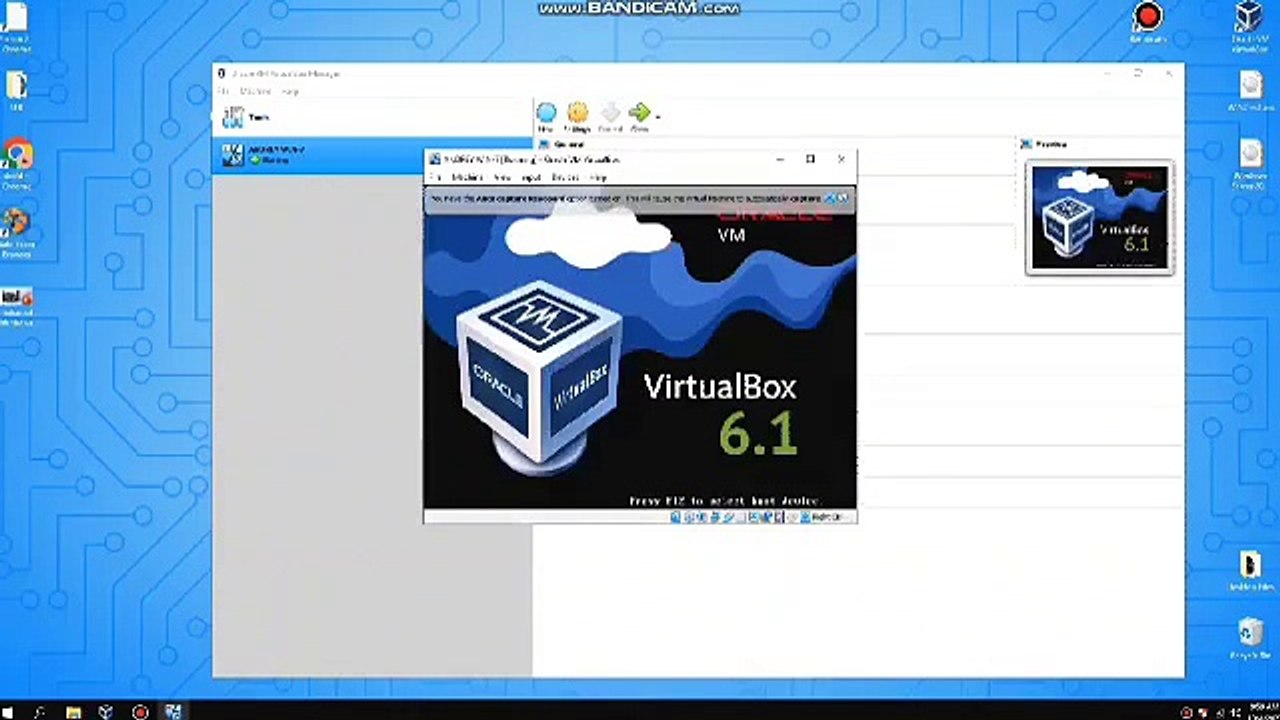Select Tools in the VirtualBox Manager sidebar

(372, 117)
